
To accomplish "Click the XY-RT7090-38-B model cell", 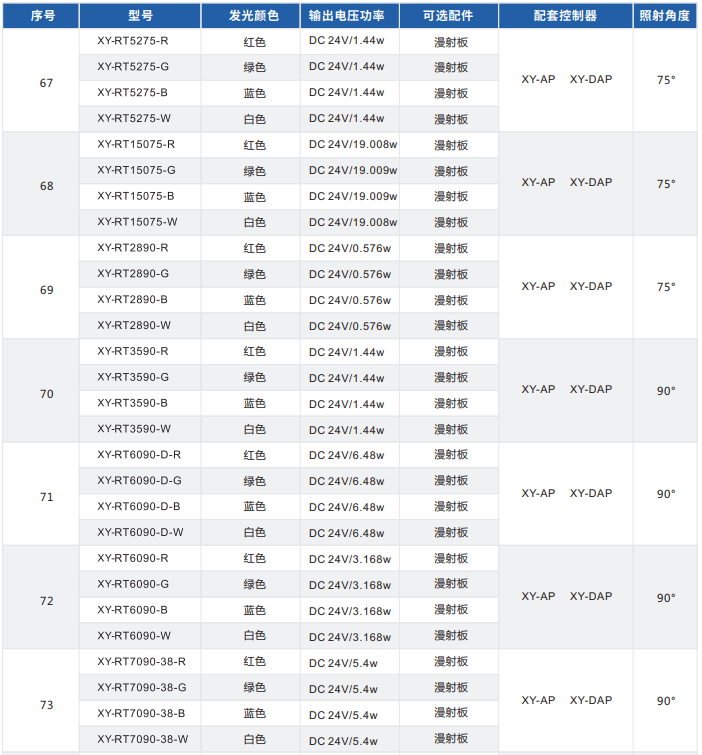I will click(141, 714).
